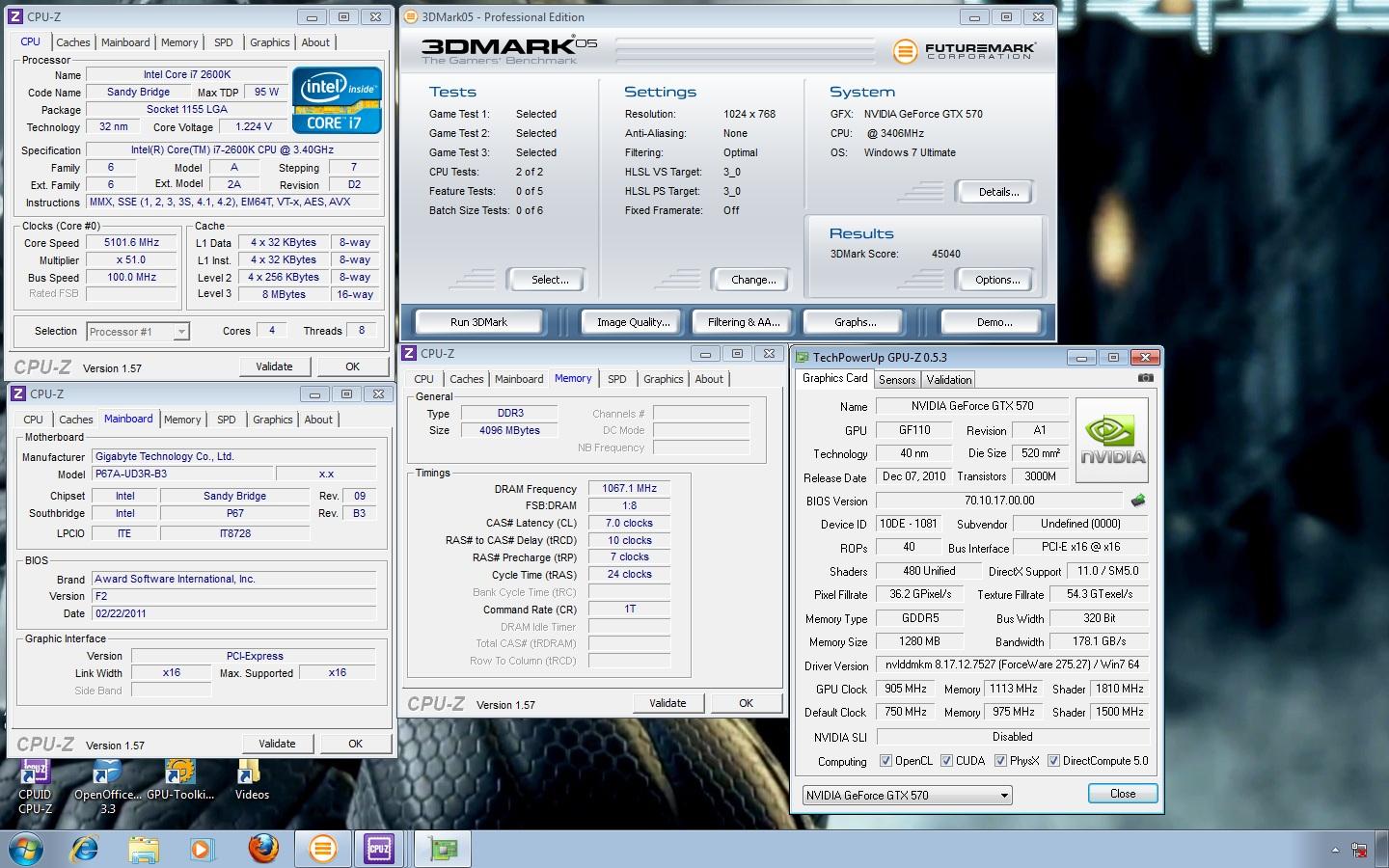Open Windows Media Player from the taskbar
The height and width of the screenshot is (868, 1389).
202,849
